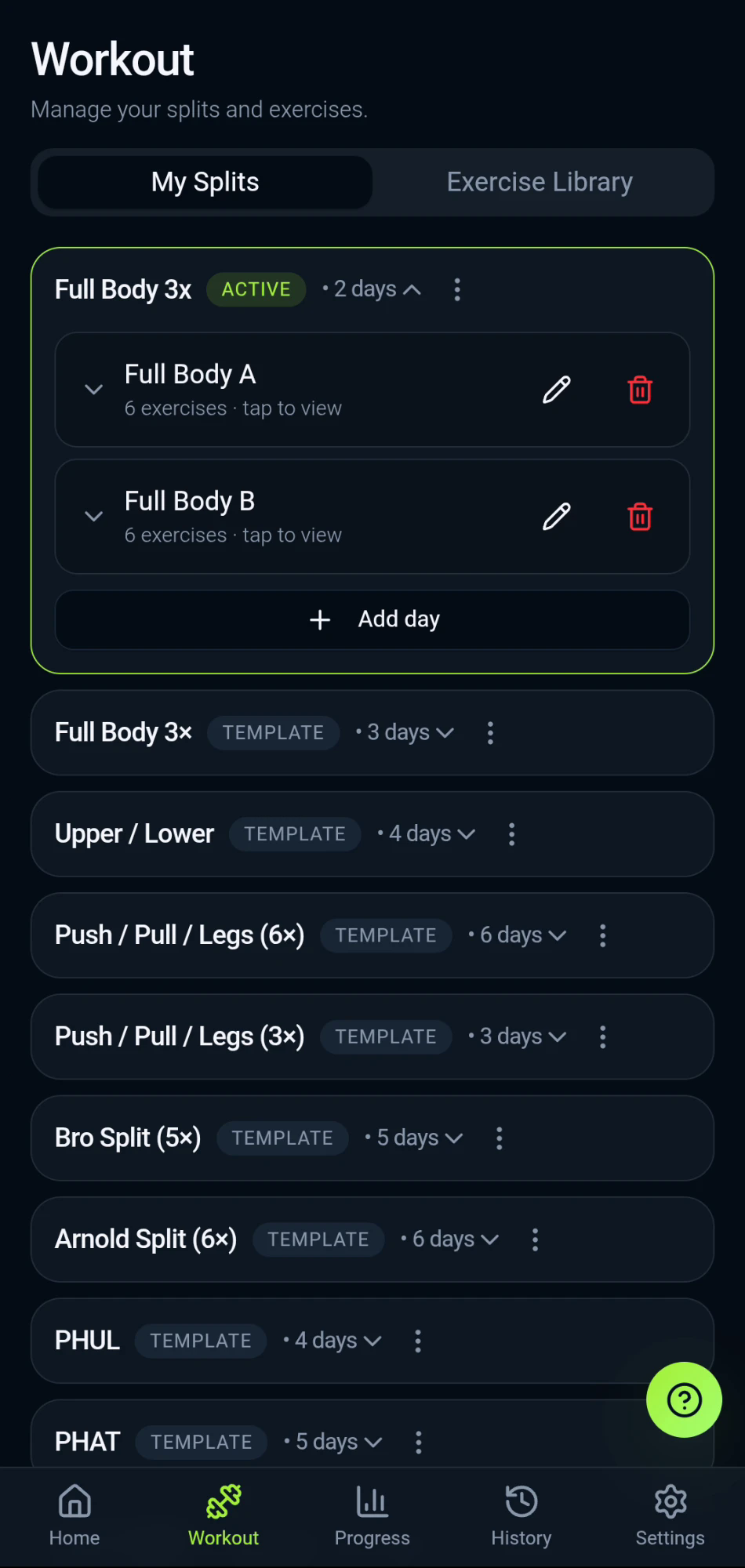745x1568 pixels.
Task: Click the Add day button
Action: coord(372,619)
